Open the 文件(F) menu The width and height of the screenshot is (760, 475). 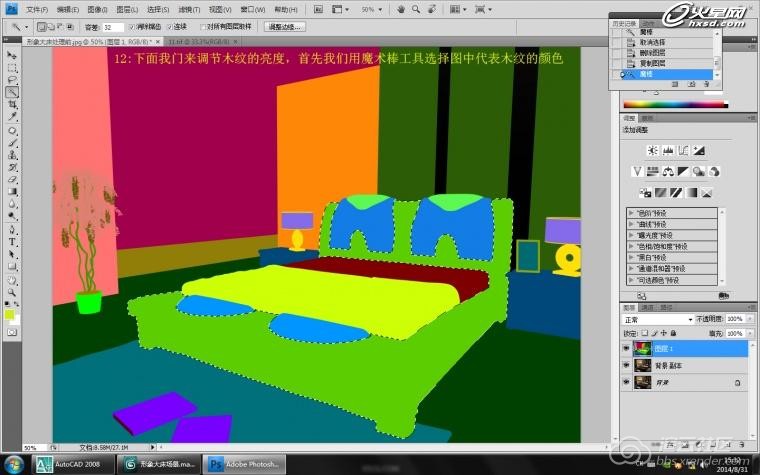37,9
